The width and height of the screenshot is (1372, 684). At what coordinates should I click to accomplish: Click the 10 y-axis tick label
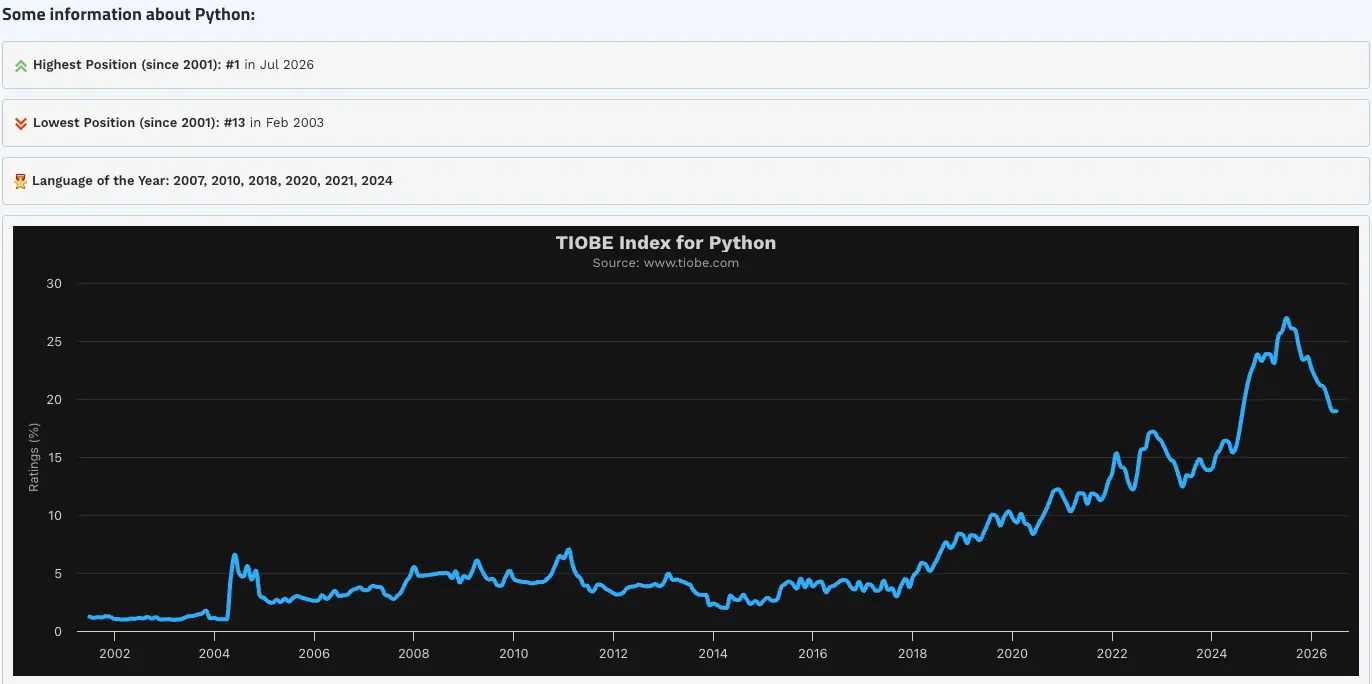pyautogui.click(x=54, y=516)
